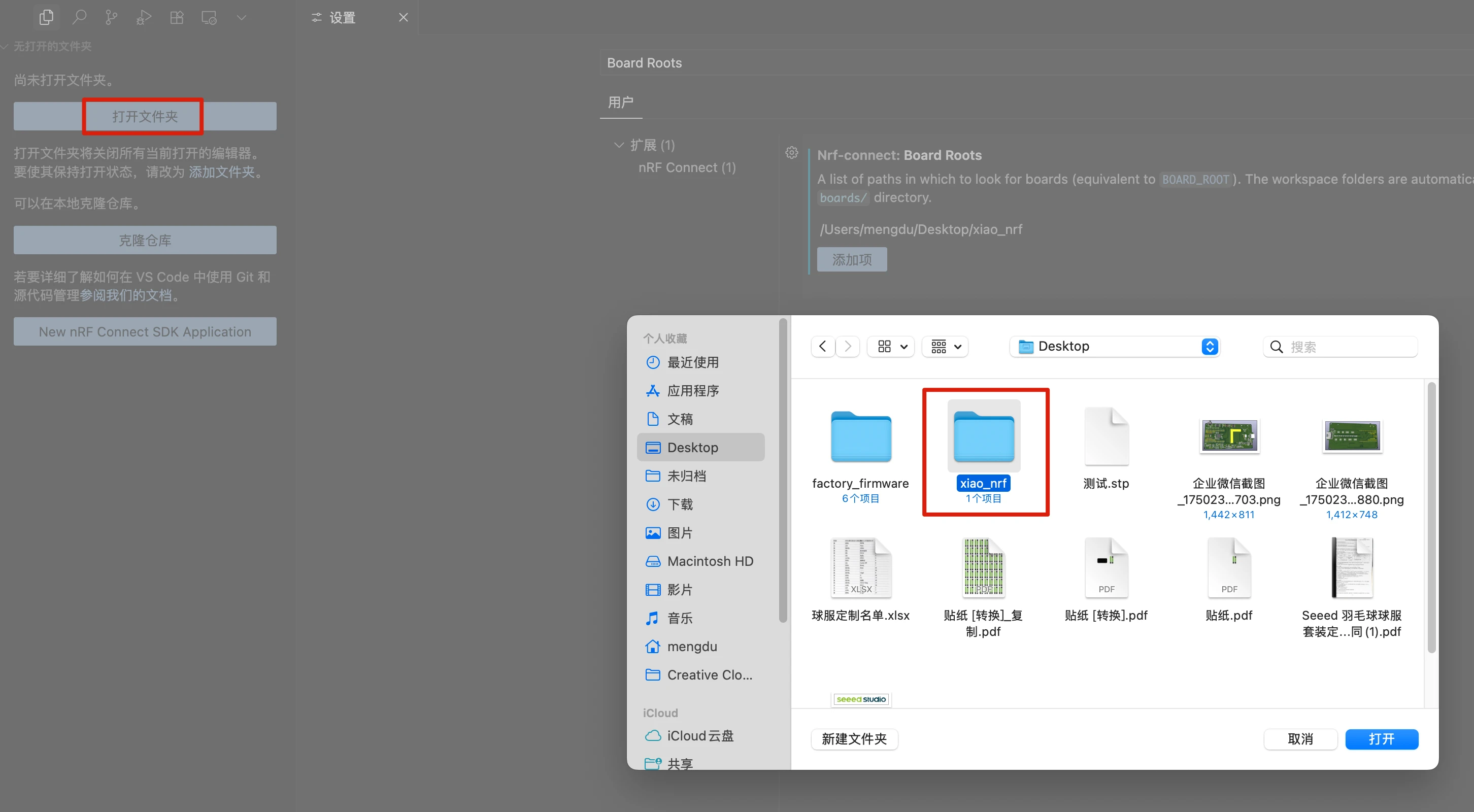The height and width of the screenshot is (812, 1474).
Task: Collapse the 扩展 (1) tree group
Action: coord(619,145)
